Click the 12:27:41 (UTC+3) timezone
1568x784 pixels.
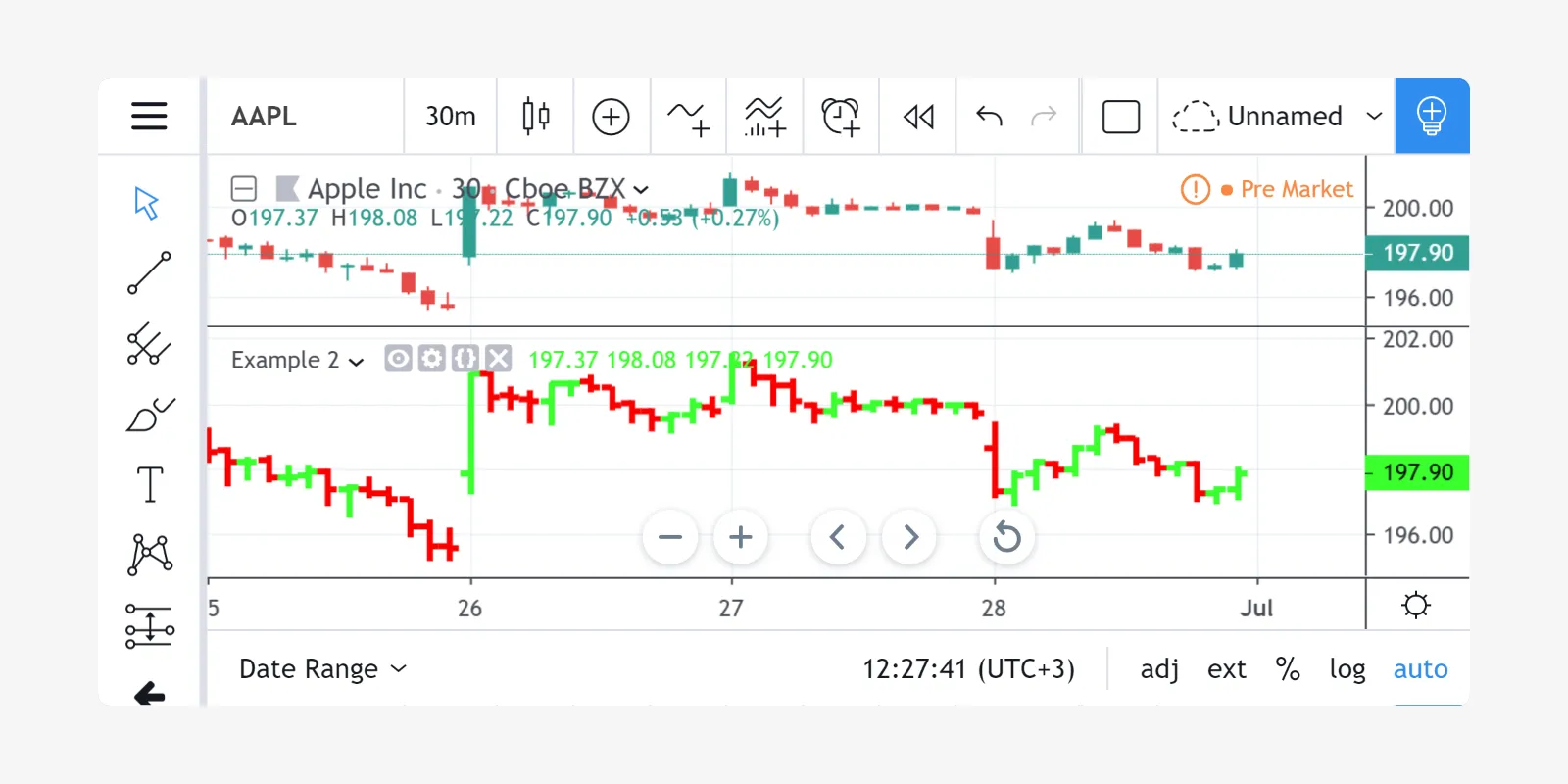click(968, 668)
